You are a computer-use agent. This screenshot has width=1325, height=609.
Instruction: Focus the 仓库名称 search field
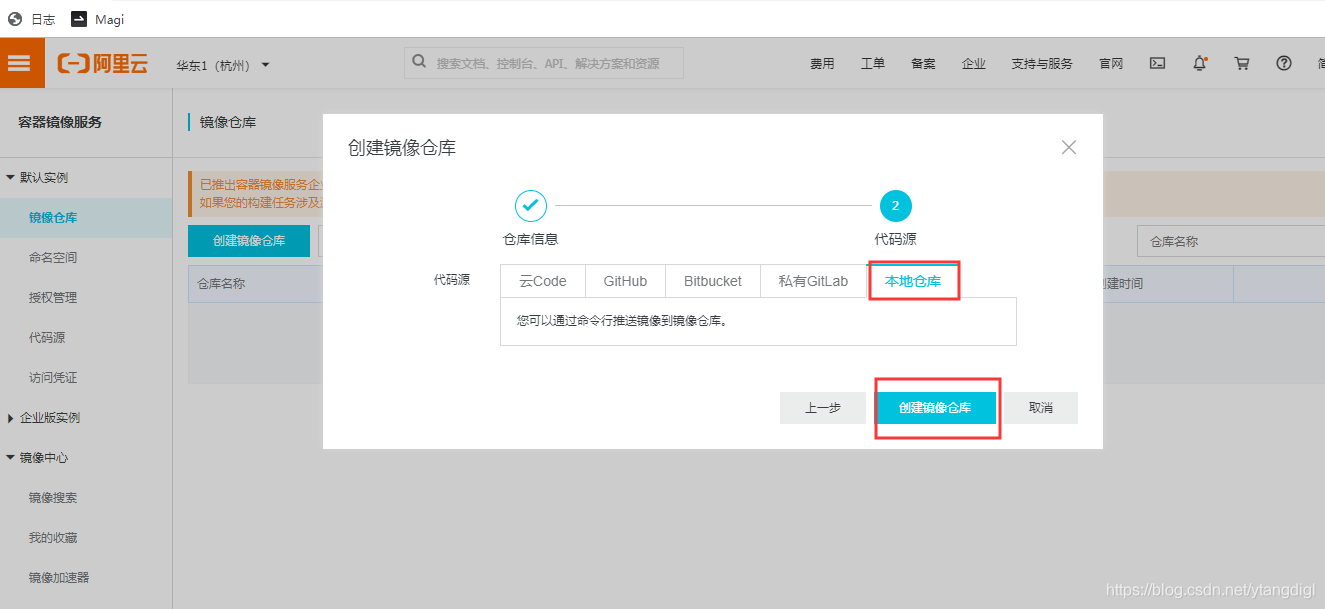1231,241
